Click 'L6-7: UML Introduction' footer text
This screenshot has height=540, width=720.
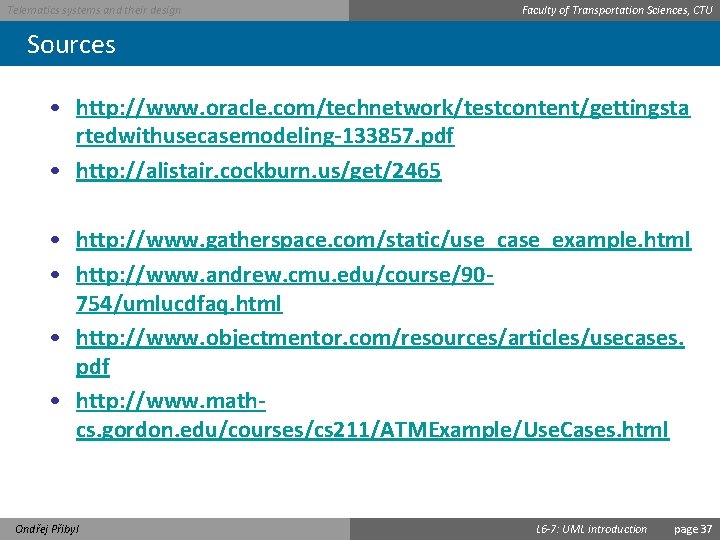(x=591, y=529)
